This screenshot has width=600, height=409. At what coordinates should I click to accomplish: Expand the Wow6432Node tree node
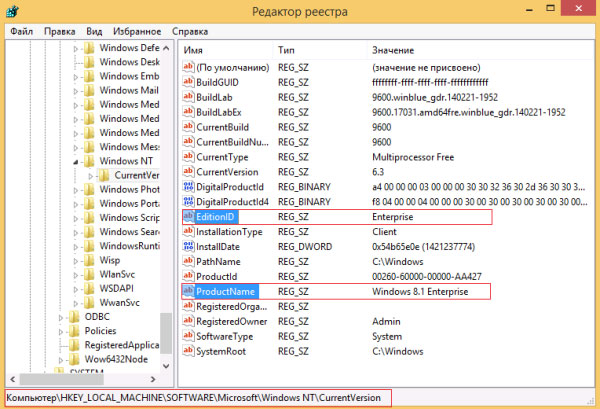60,360
